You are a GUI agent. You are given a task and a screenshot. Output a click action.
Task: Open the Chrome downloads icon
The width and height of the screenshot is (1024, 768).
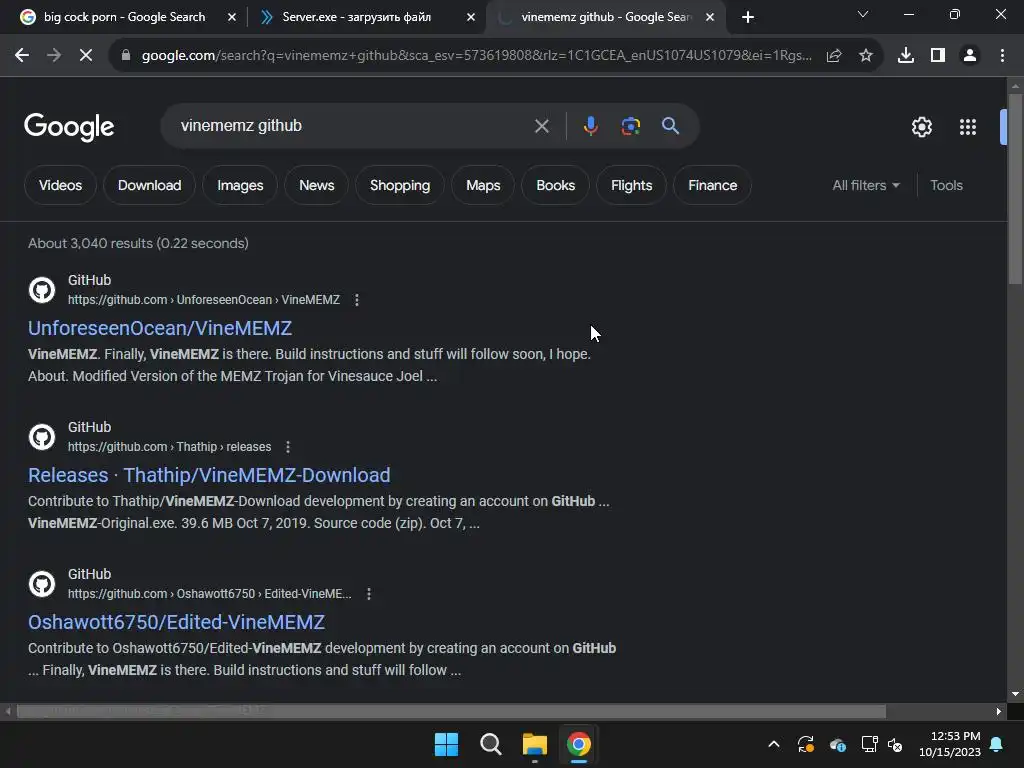906,56
